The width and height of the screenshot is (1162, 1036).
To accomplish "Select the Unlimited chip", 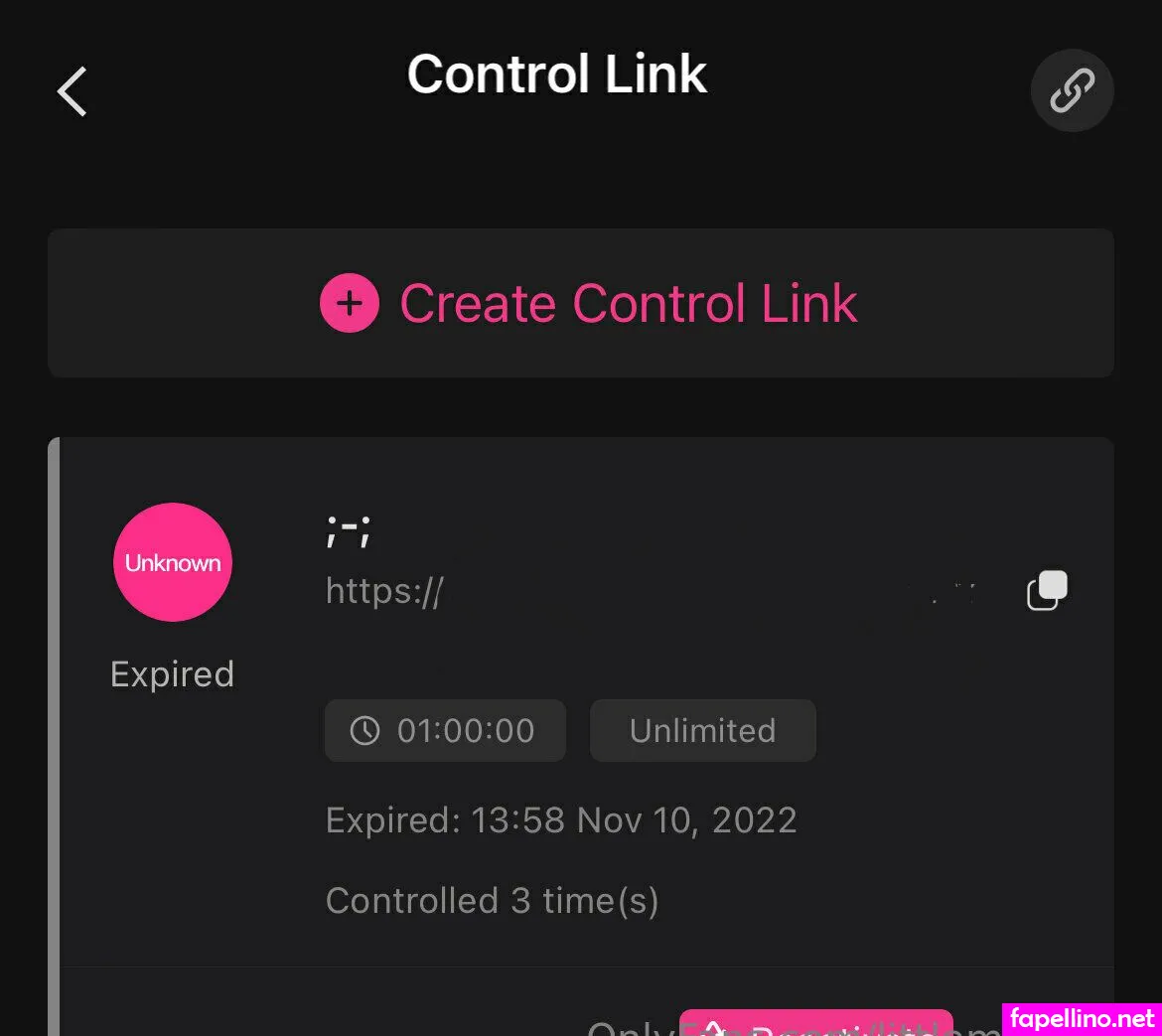I will (702, 731).
